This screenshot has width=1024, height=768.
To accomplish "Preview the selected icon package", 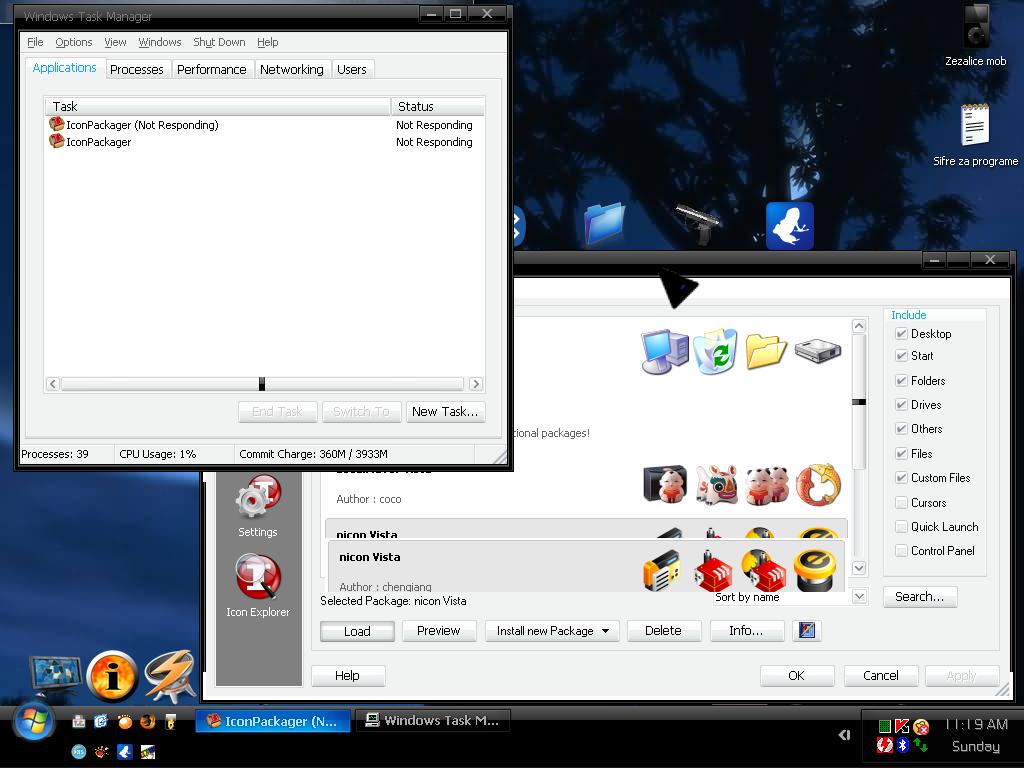I will point(439,631).
